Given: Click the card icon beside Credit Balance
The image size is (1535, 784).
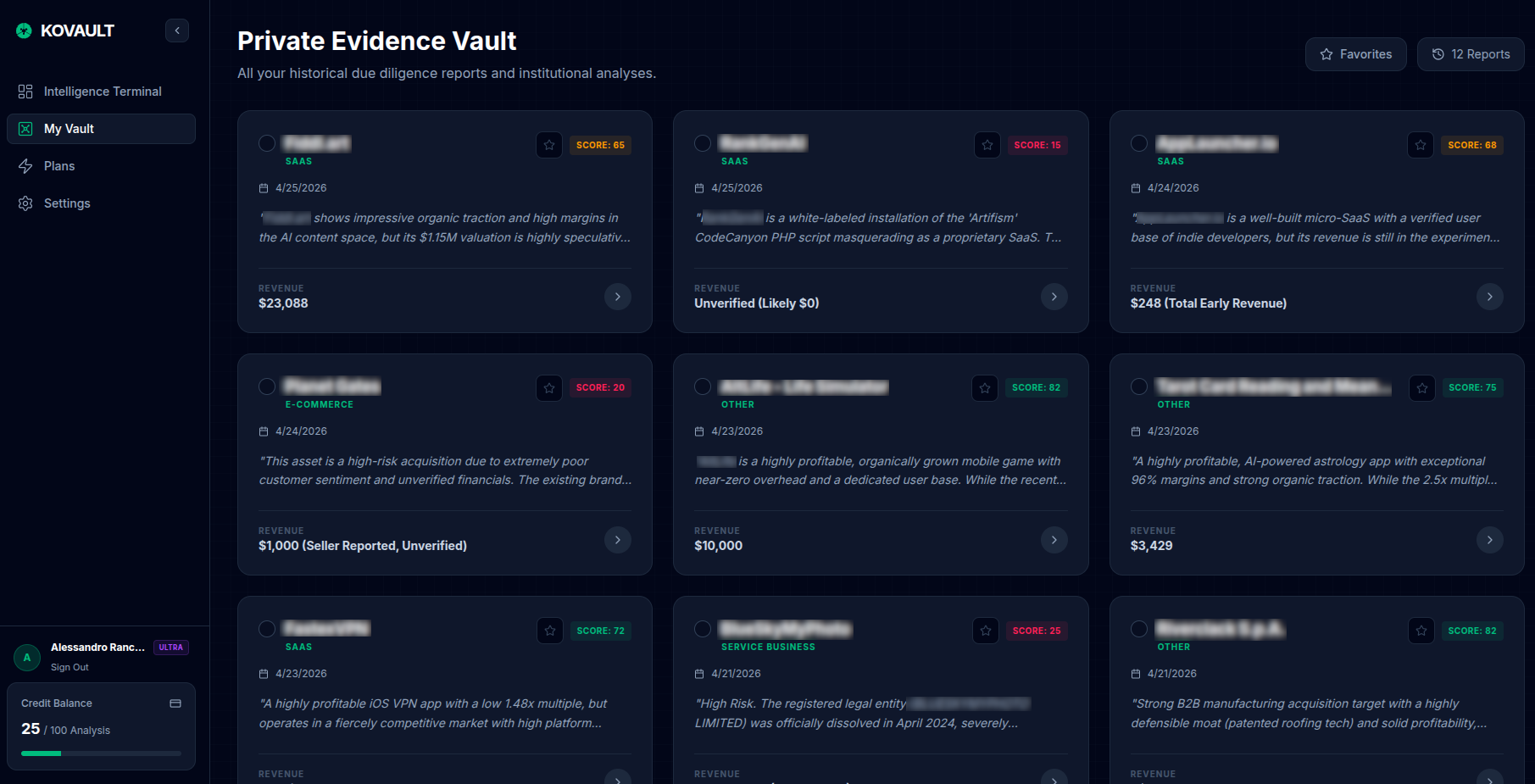Looking at the screenshot, I should [175, 703].
